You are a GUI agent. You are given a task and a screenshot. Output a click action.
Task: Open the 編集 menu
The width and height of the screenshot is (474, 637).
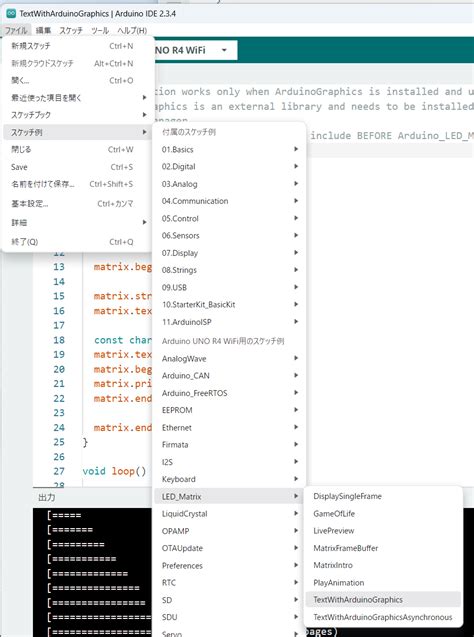tap(43, 30)
